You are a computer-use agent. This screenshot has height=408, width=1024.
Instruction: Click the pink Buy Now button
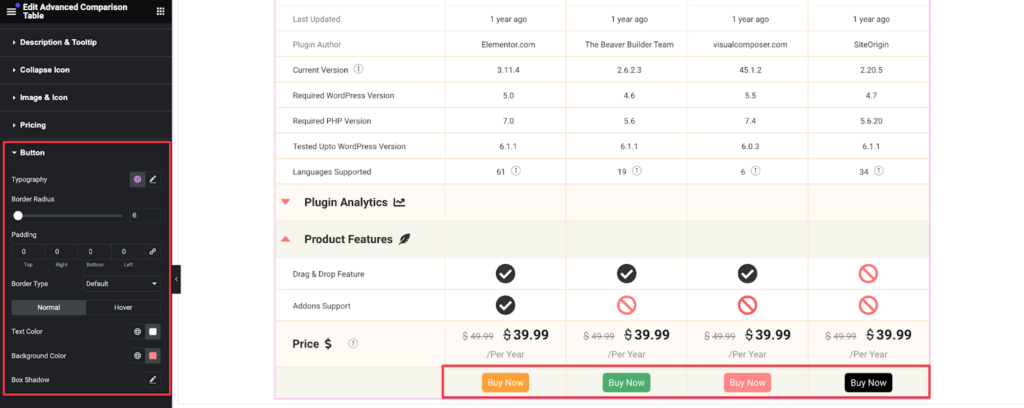[x=747, y=383]
